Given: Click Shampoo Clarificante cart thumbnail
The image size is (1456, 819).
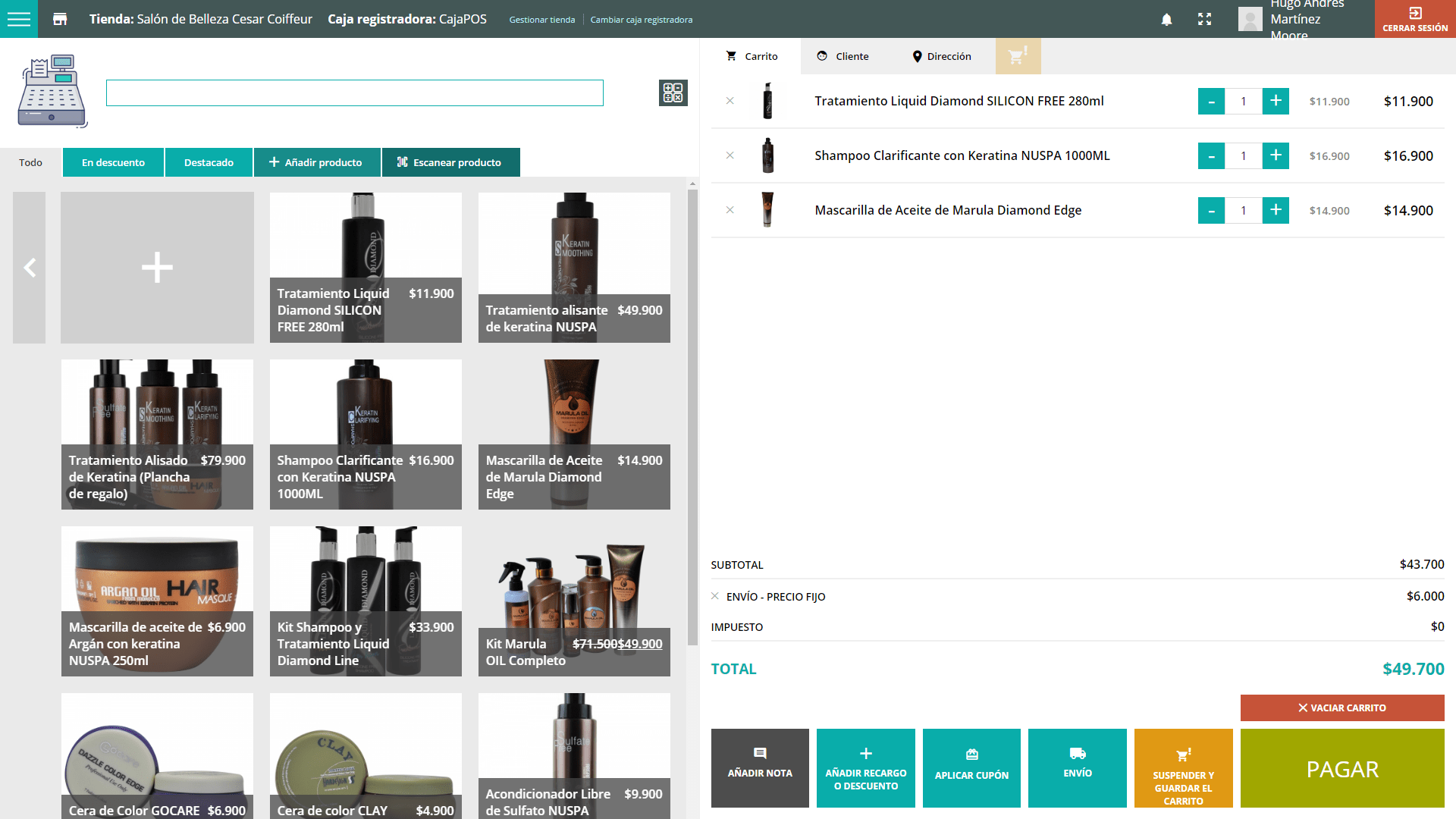Looking at the screenshot, I should 767,155.
